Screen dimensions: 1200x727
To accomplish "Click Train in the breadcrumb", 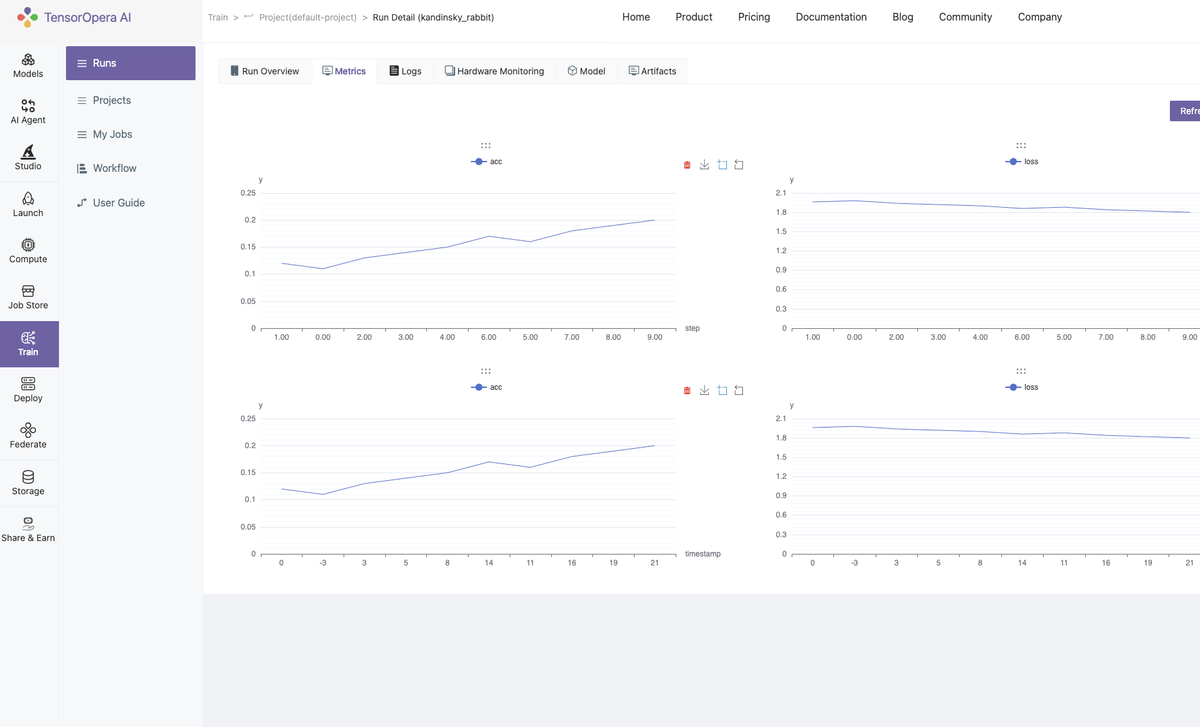I will coord(218,17).
